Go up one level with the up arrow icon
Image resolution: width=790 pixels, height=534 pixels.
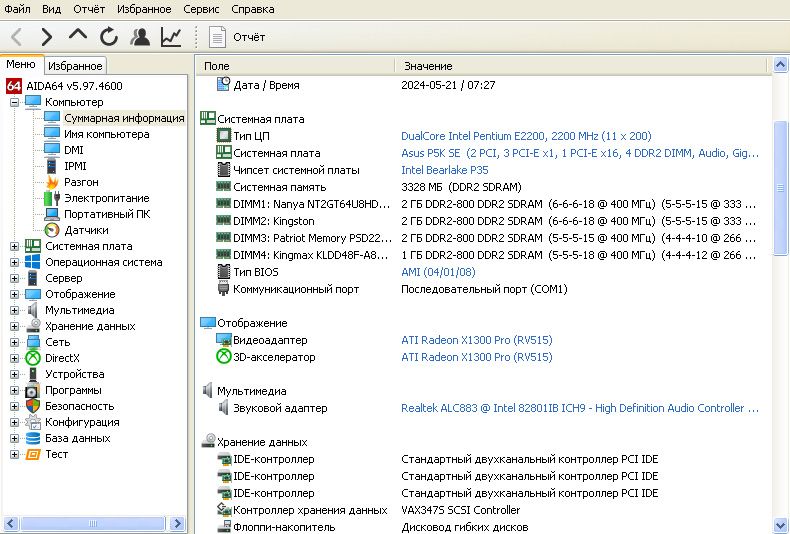tap(78, 35)
